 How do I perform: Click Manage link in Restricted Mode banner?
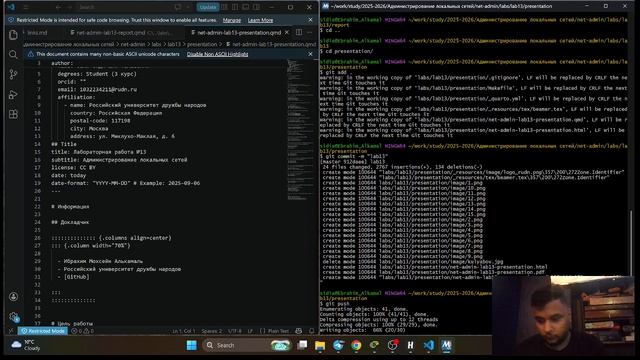click(x=232, y=20)
